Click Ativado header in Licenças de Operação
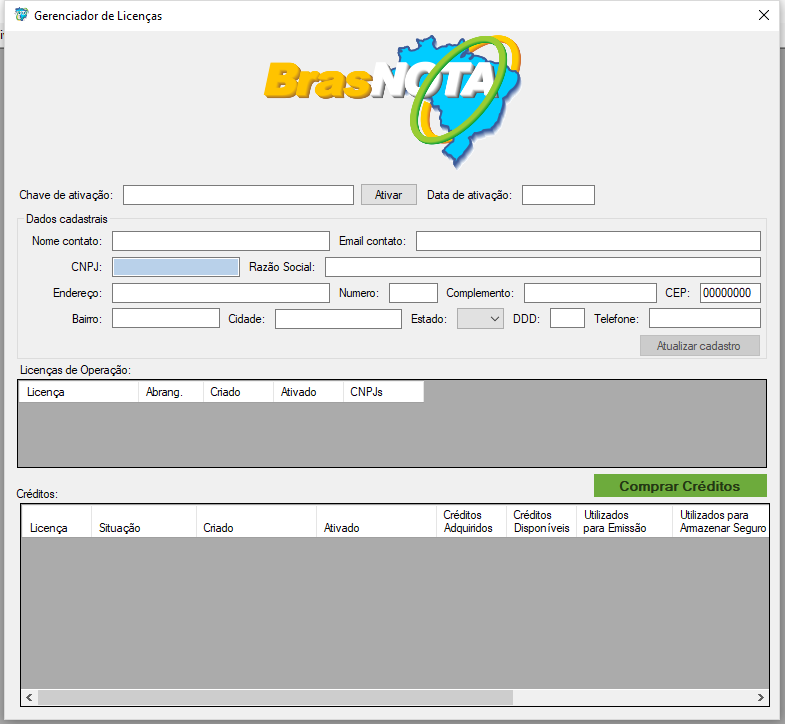The image size is (785, 724). (x=308, y=392)
